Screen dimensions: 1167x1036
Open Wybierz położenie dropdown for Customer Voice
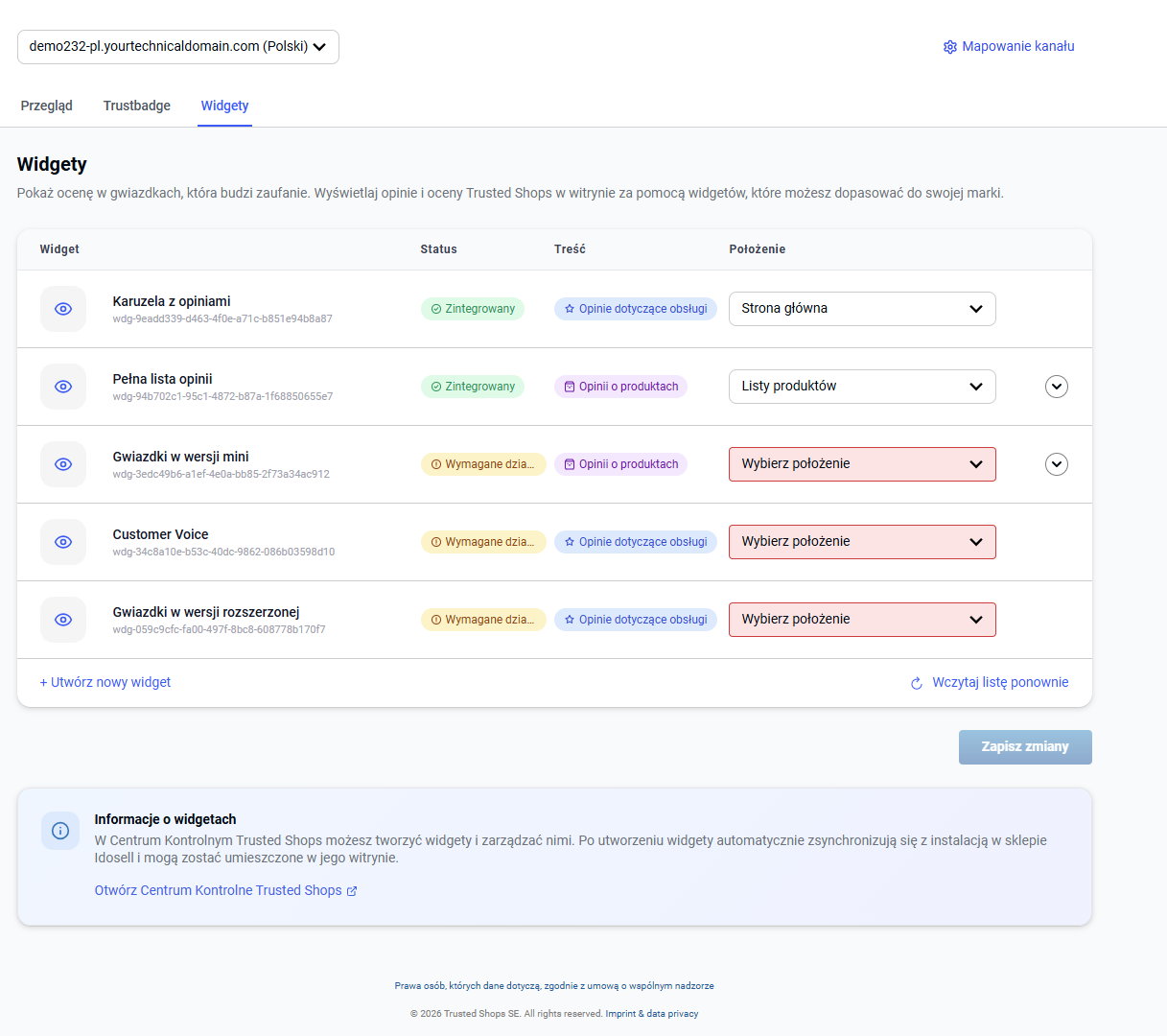[x=862, y=542]
